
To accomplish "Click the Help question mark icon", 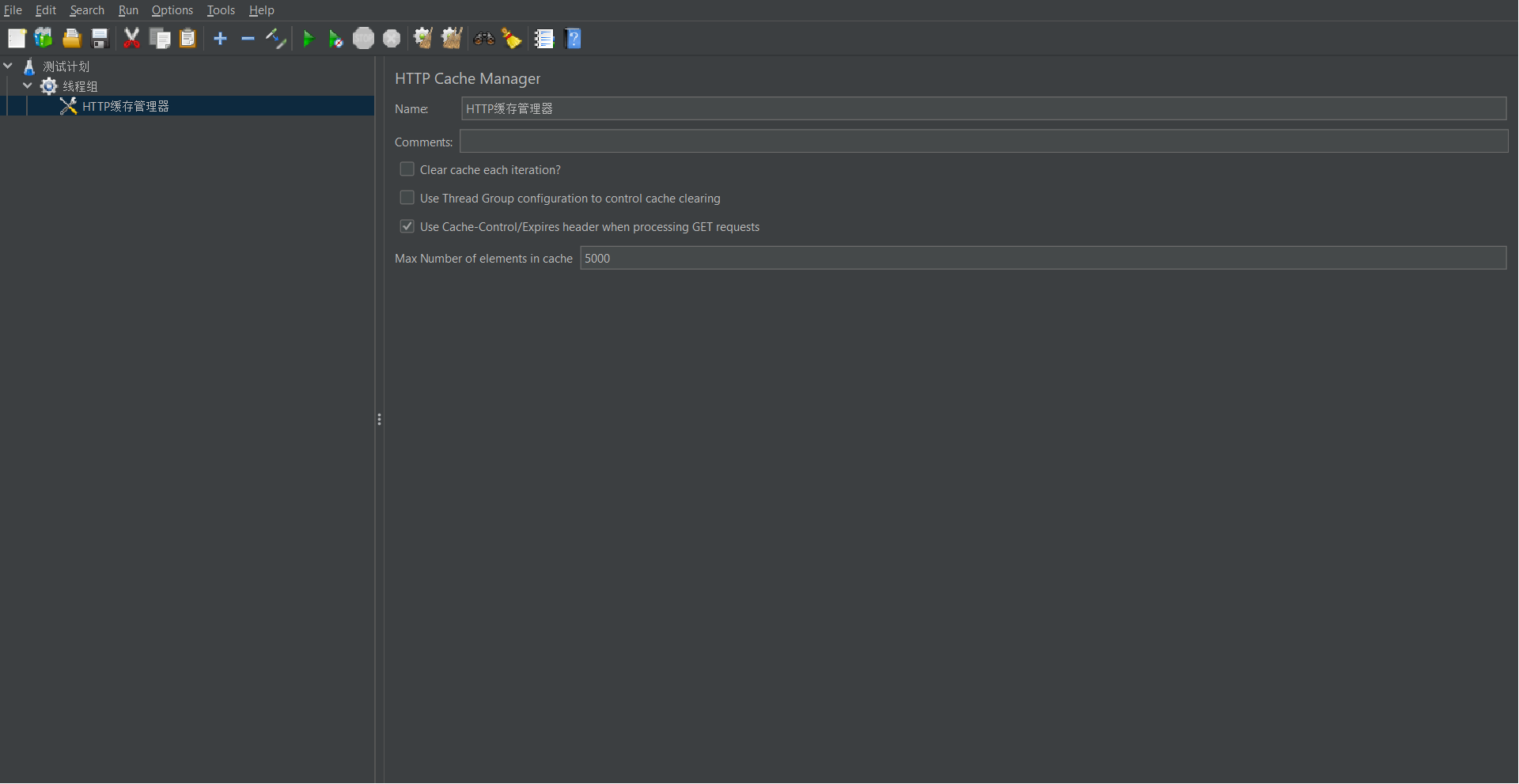I will (574, 38).
